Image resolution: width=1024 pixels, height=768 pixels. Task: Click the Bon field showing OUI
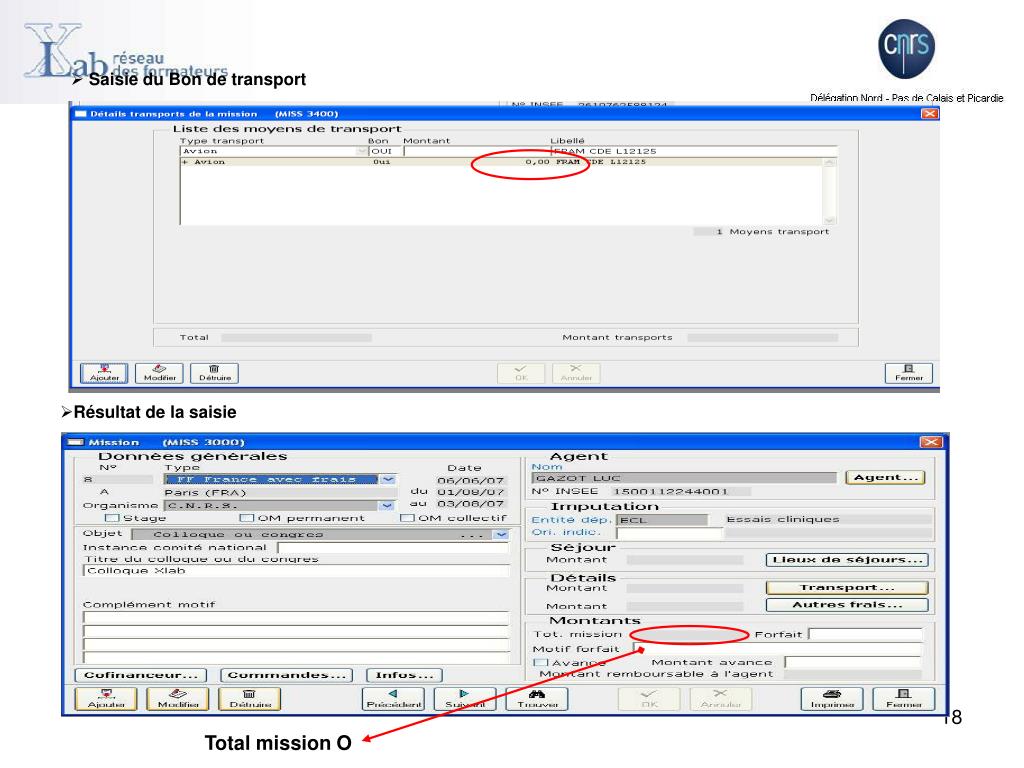[385, 151]
